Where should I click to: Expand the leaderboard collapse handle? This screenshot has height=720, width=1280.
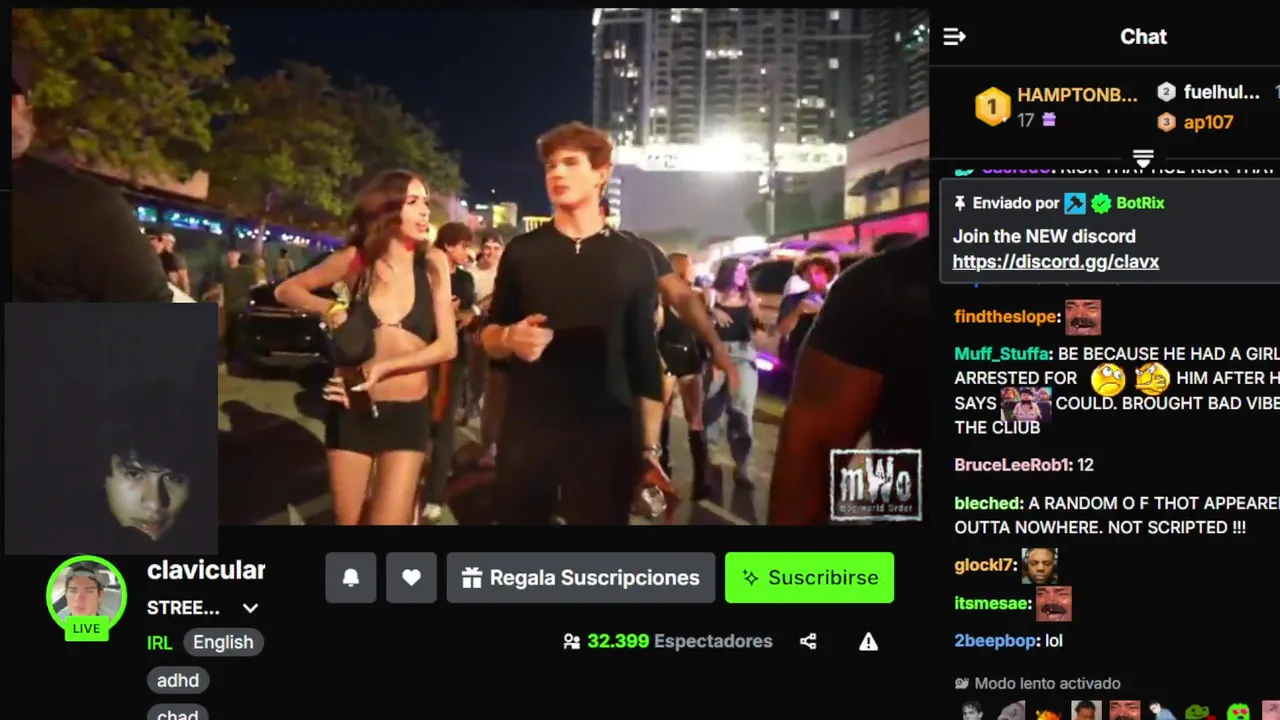(1143, 158)
